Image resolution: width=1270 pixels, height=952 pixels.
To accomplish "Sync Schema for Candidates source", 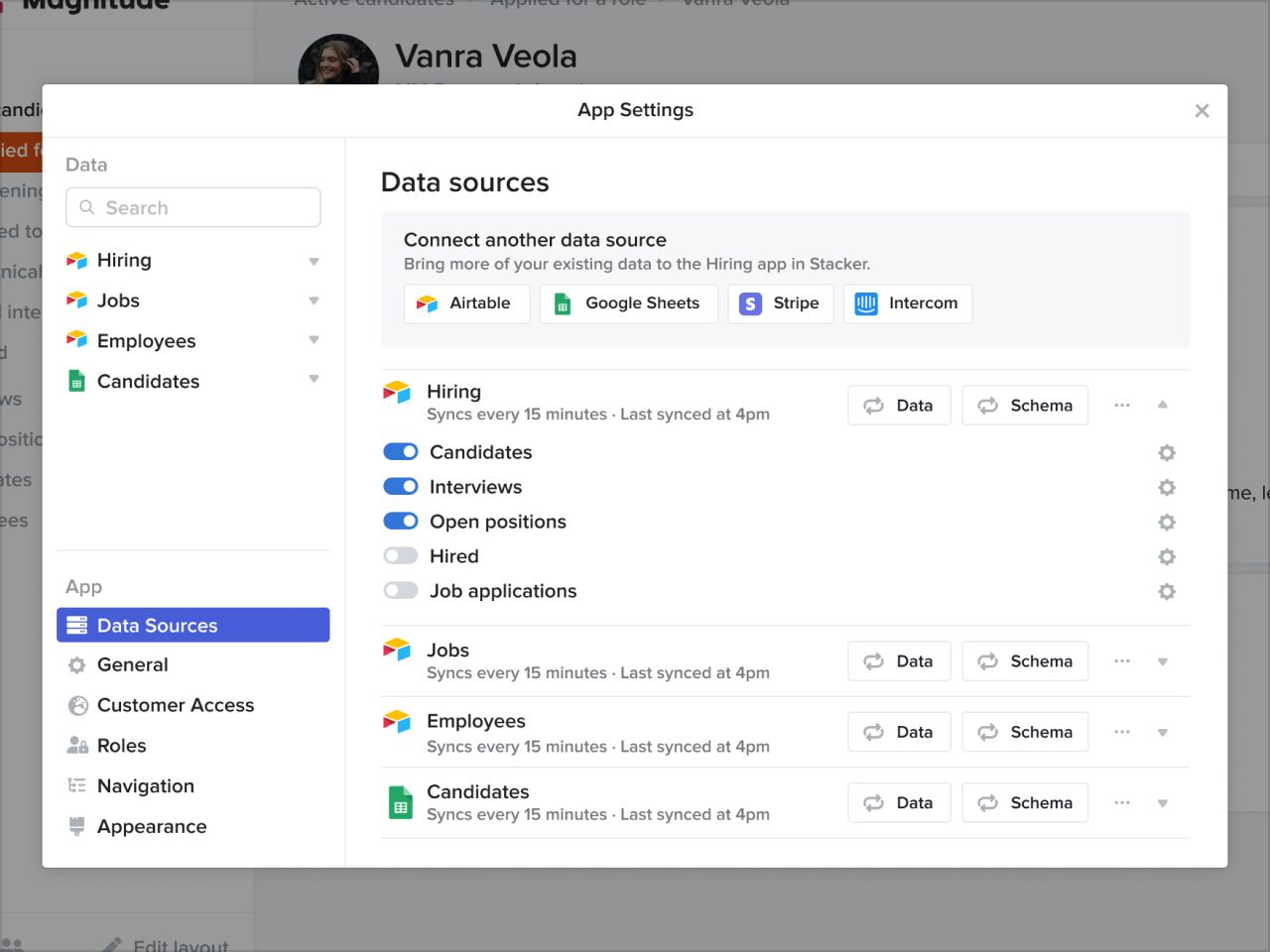I will (1025, 803).
